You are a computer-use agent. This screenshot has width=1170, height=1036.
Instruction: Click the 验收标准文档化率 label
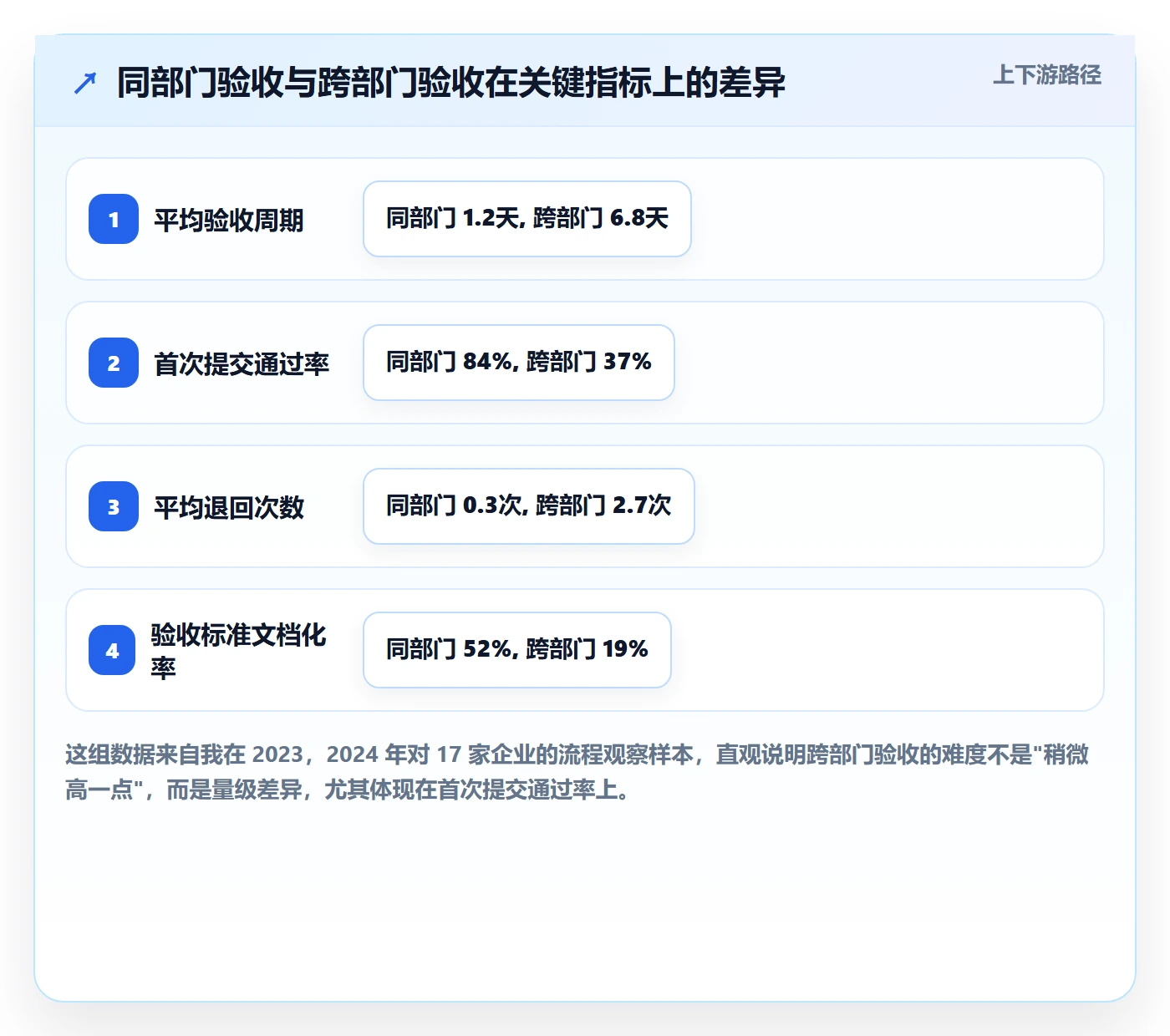[x=239, y=651]
